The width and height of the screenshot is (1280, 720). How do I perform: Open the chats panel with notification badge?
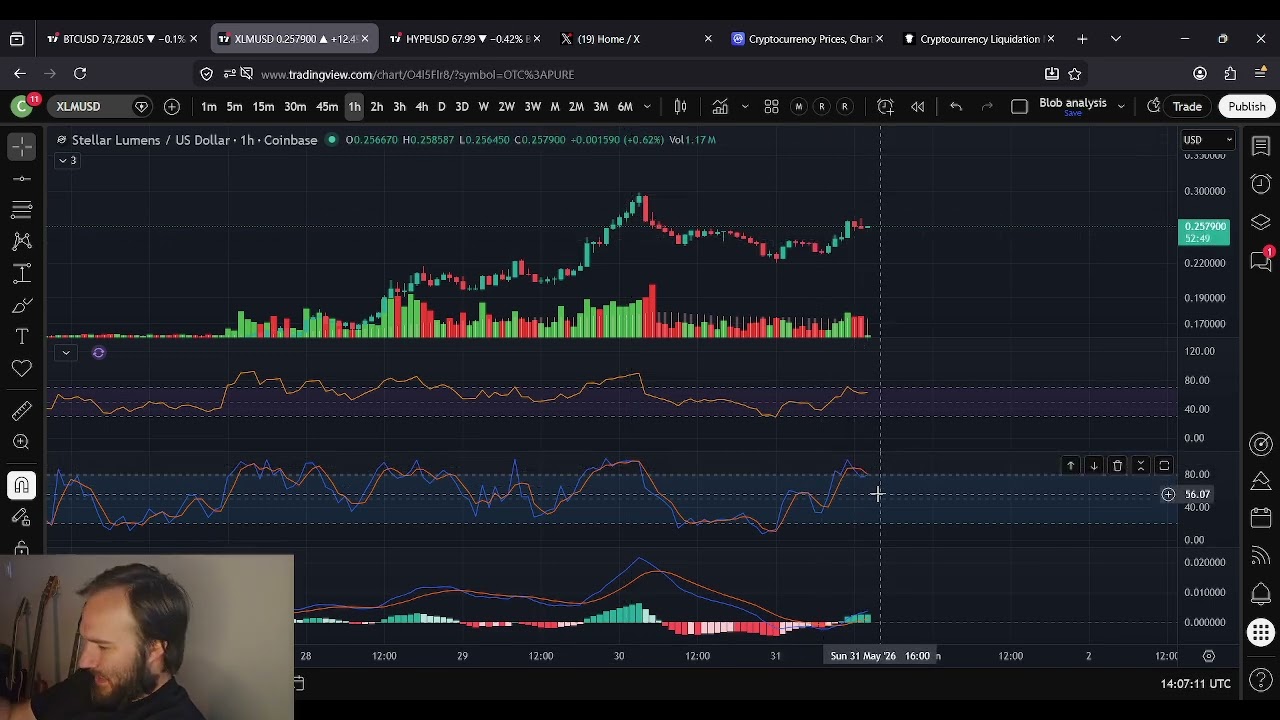coord(1261,260)
